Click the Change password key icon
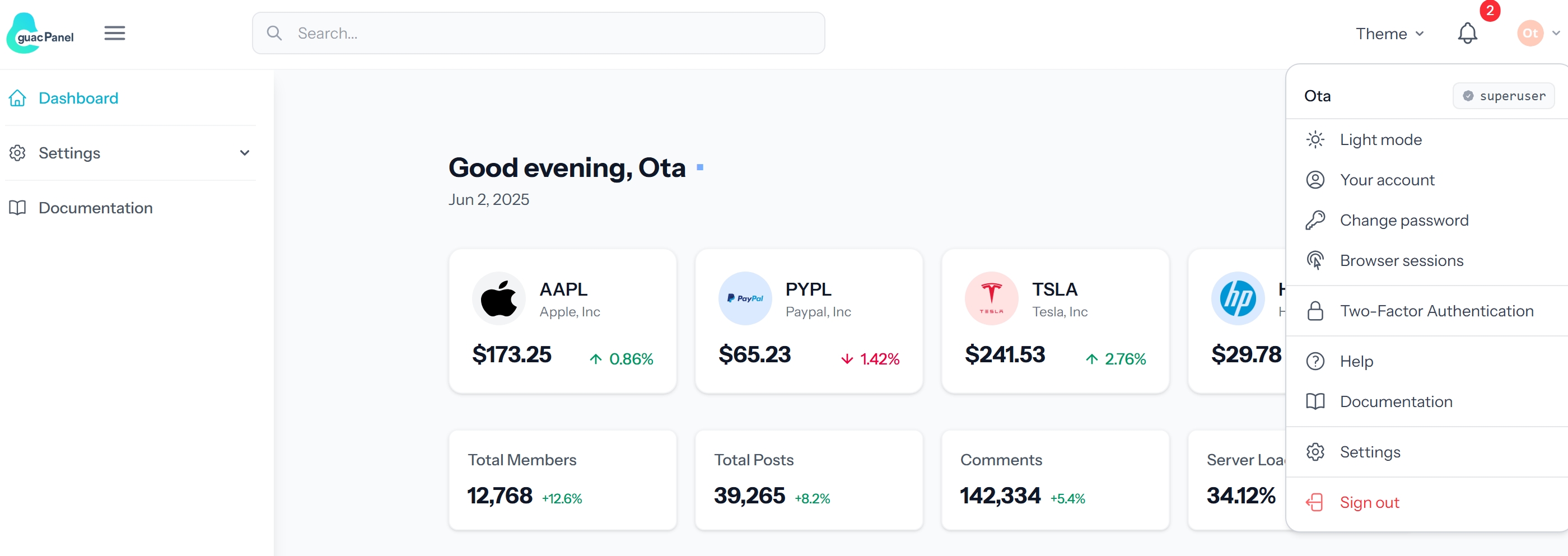 (1315, 220)
